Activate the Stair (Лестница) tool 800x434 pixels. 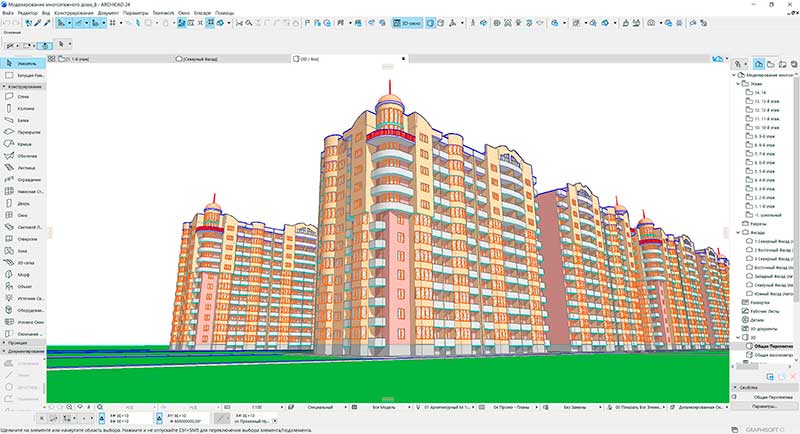[x=22, y=167]
